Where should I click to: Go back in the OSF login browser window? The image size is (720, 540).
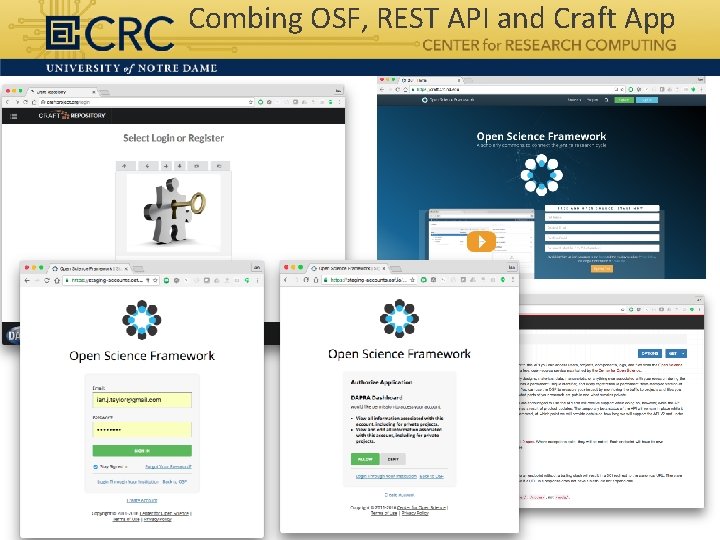point(27,280)
